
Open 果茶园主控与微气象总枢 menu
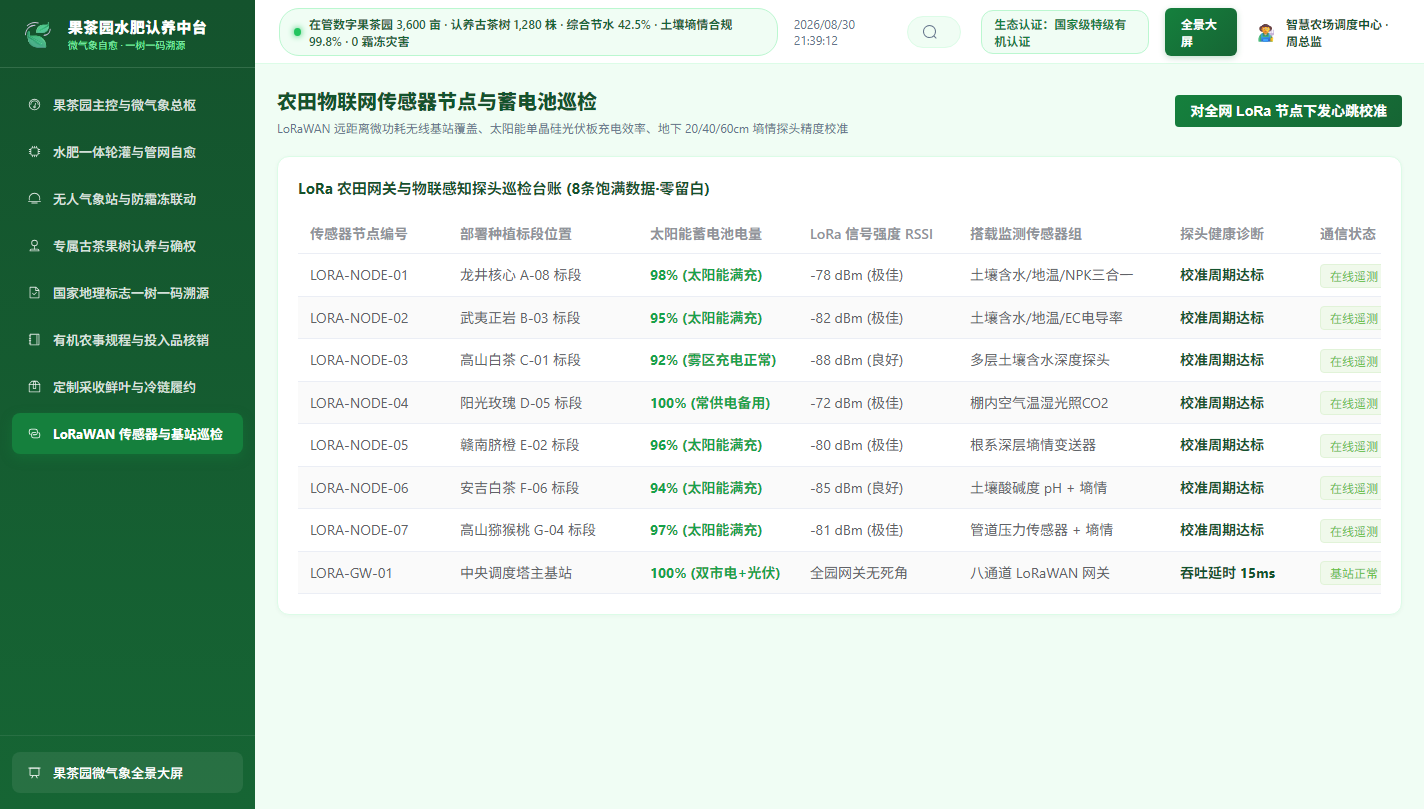tap(127, 105)
